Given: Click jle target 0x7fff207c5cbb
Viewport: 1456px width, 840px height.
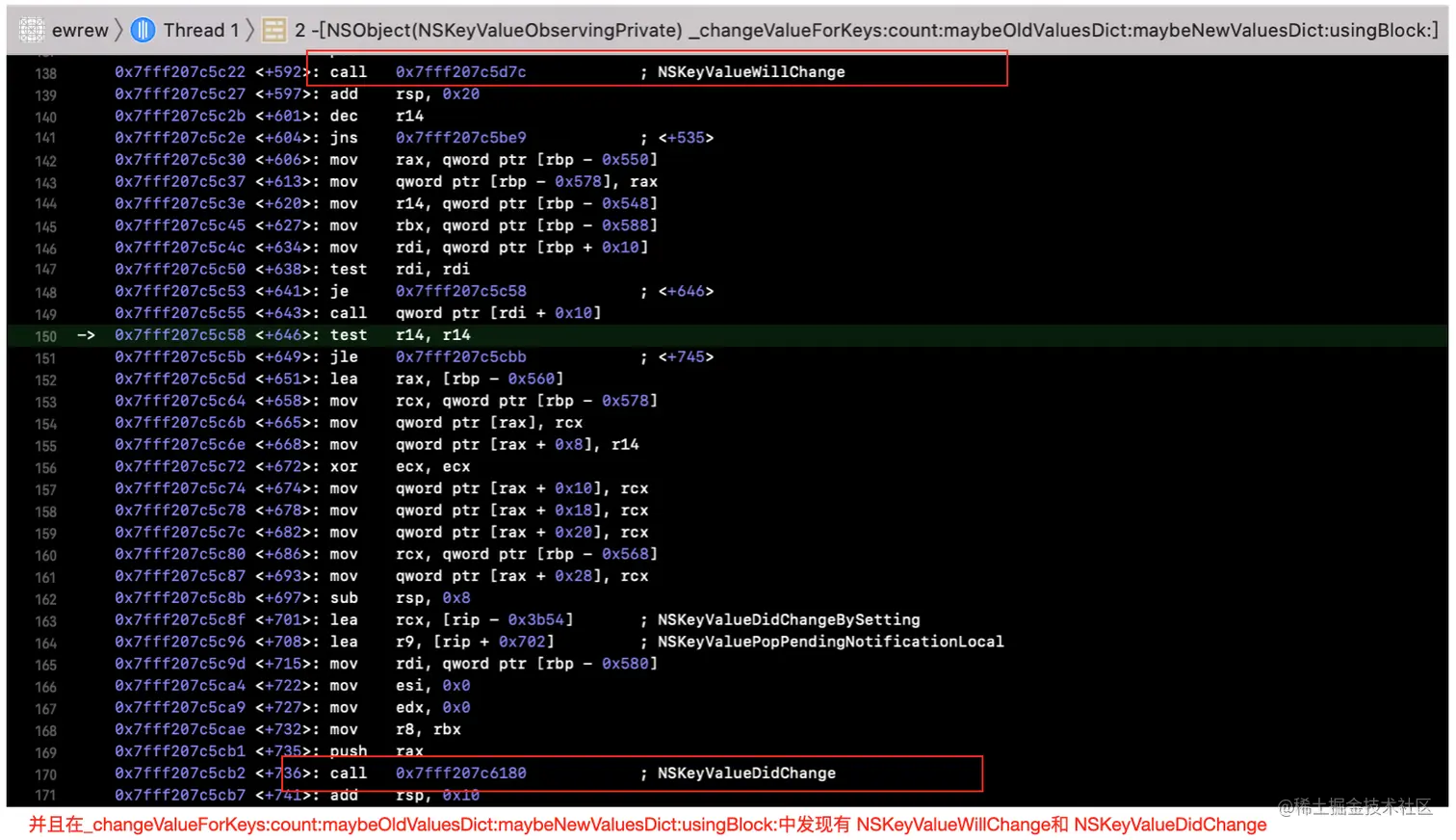Looking at the screenshot, I should tap(460, 357).
